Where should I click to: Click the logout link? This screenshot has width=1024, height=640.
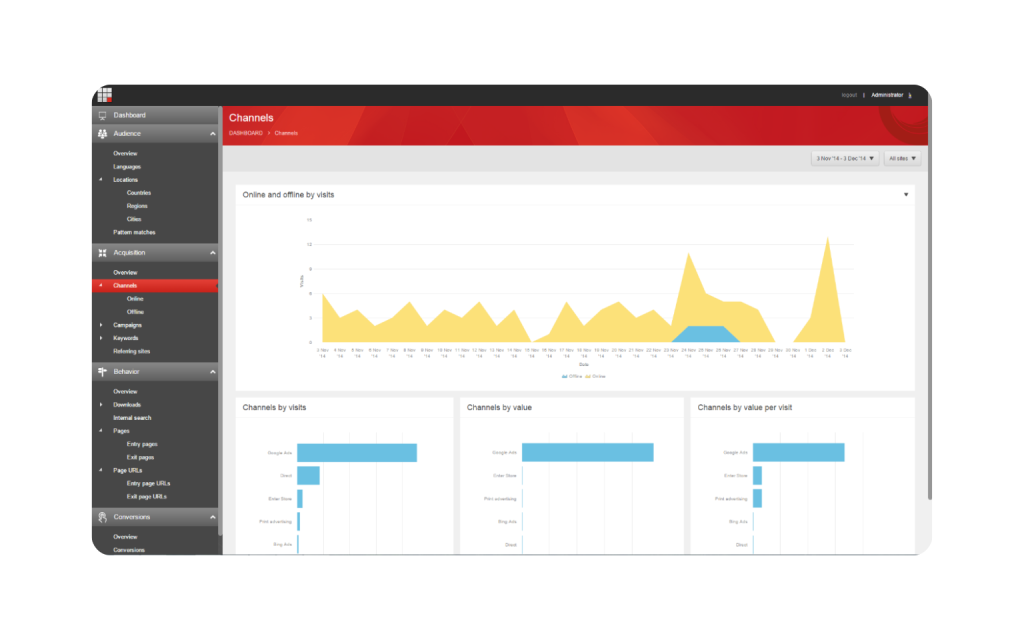[x=850, y=94]
